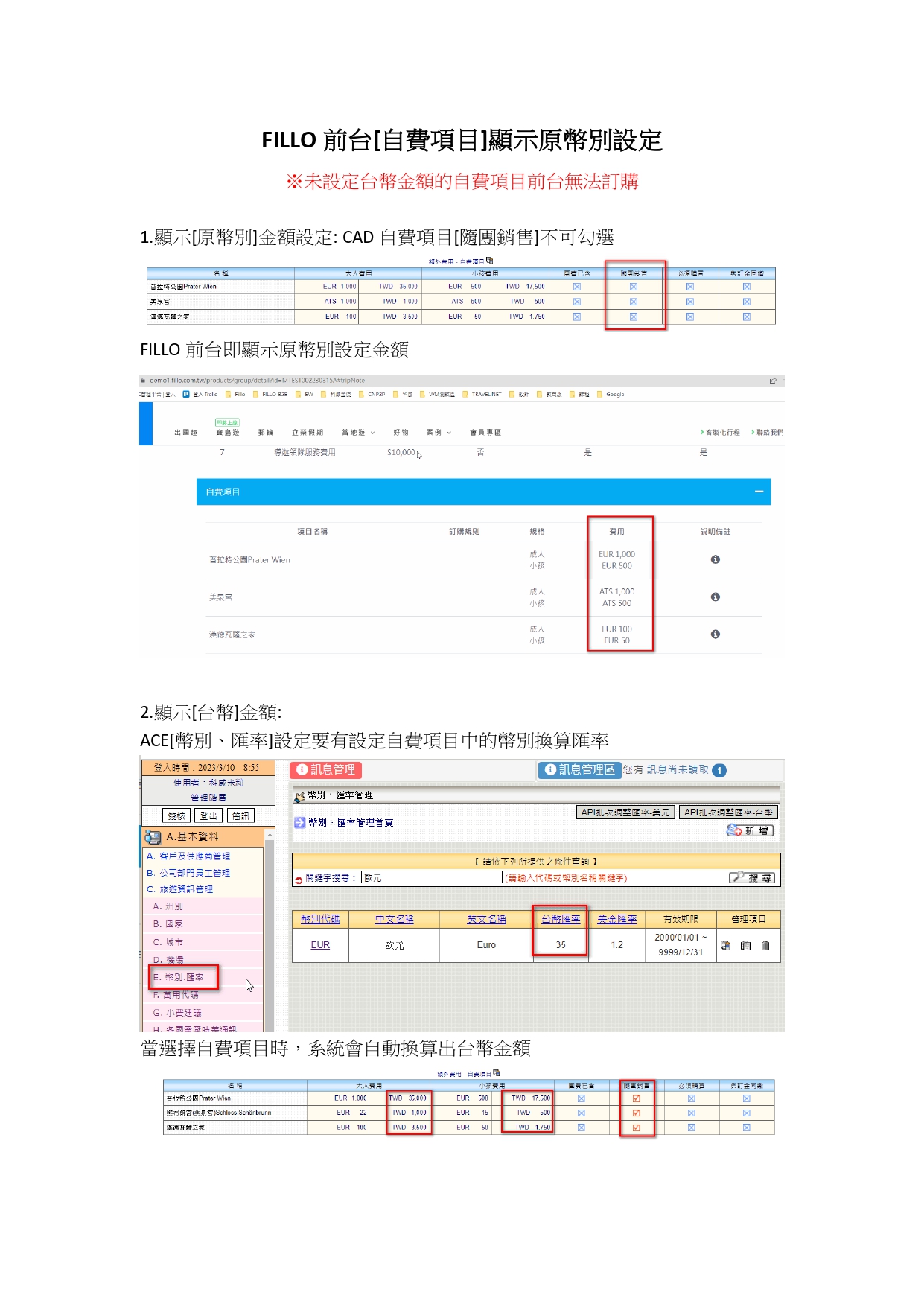Click the trash delete icon in the EUR row
924x1307 pixels.
point(765,945)
